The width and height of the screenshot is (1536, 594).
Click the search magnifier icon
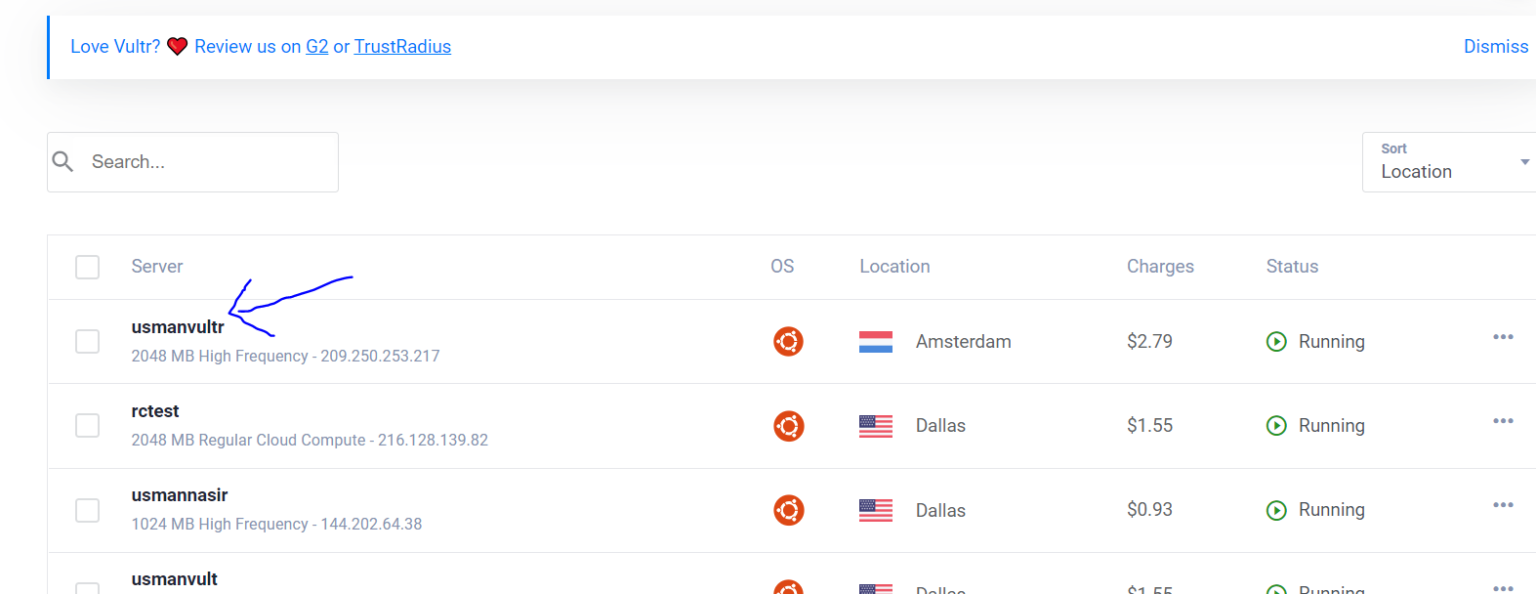[62, 161]
